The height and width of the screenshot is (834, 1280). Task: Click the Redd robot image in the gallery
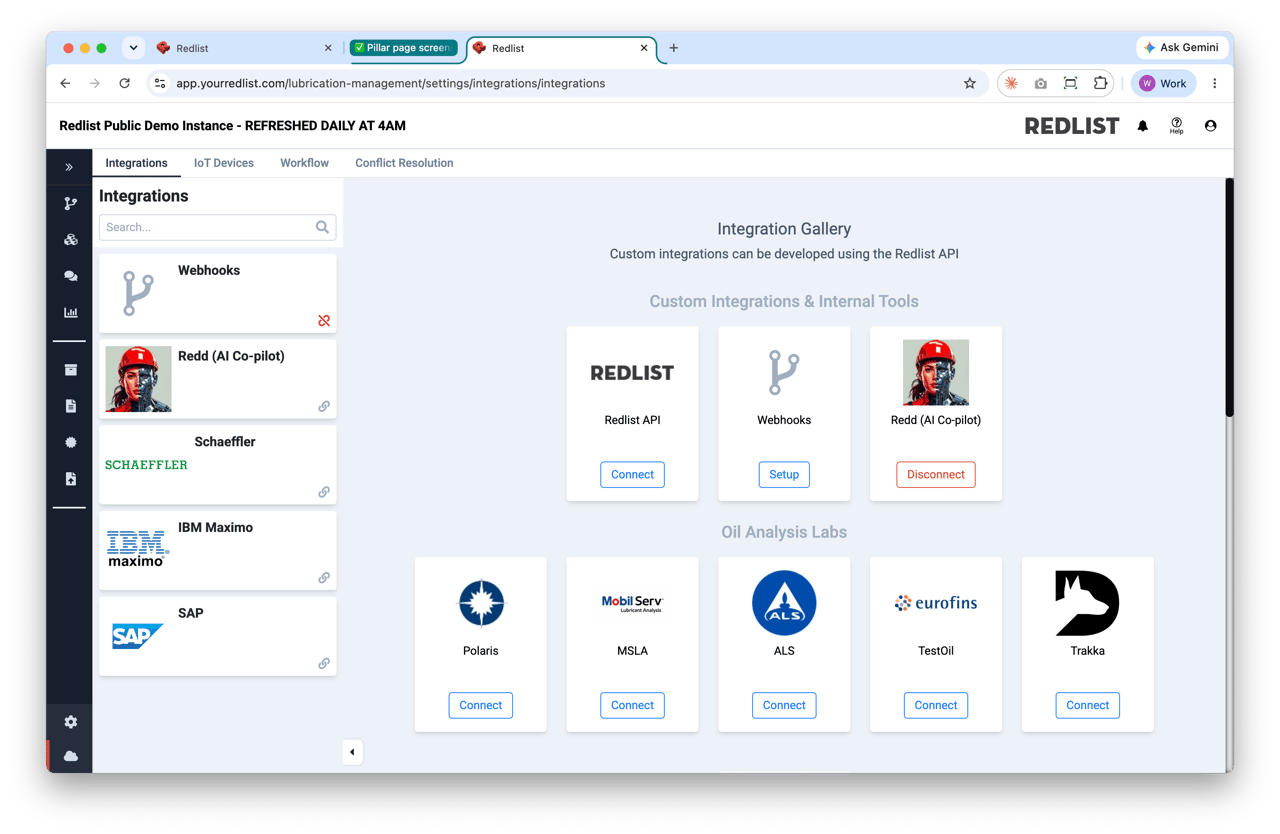(x=936, y=373)
